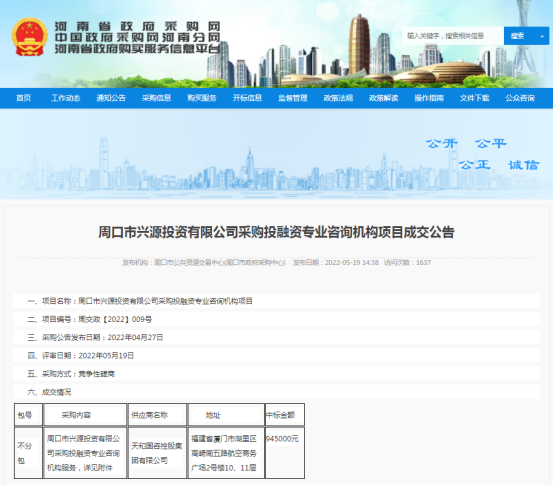Click 采购公告发布日期 2022年04月27日 row
This screenshot has width=554, height=485.
coord(277,337)
